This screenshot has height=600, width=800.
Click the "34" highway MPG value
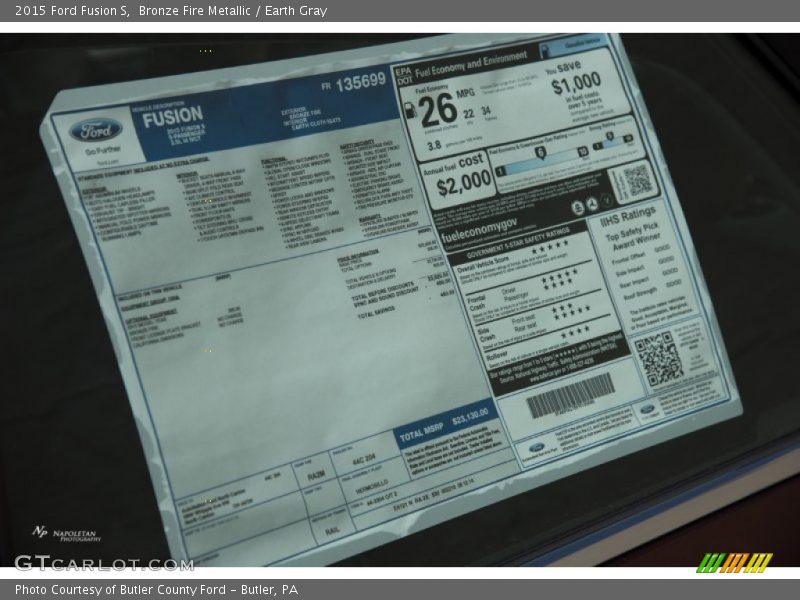pyautogui.click(x=486, y=111)
